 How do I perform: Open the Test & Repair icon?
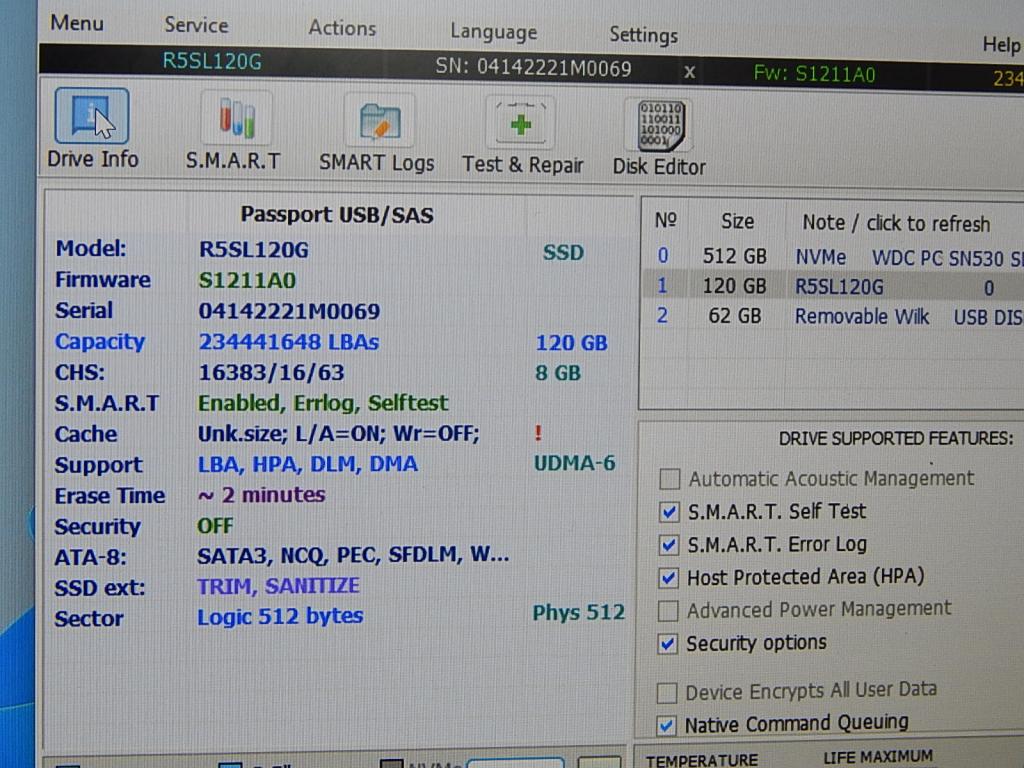[520, 123]
